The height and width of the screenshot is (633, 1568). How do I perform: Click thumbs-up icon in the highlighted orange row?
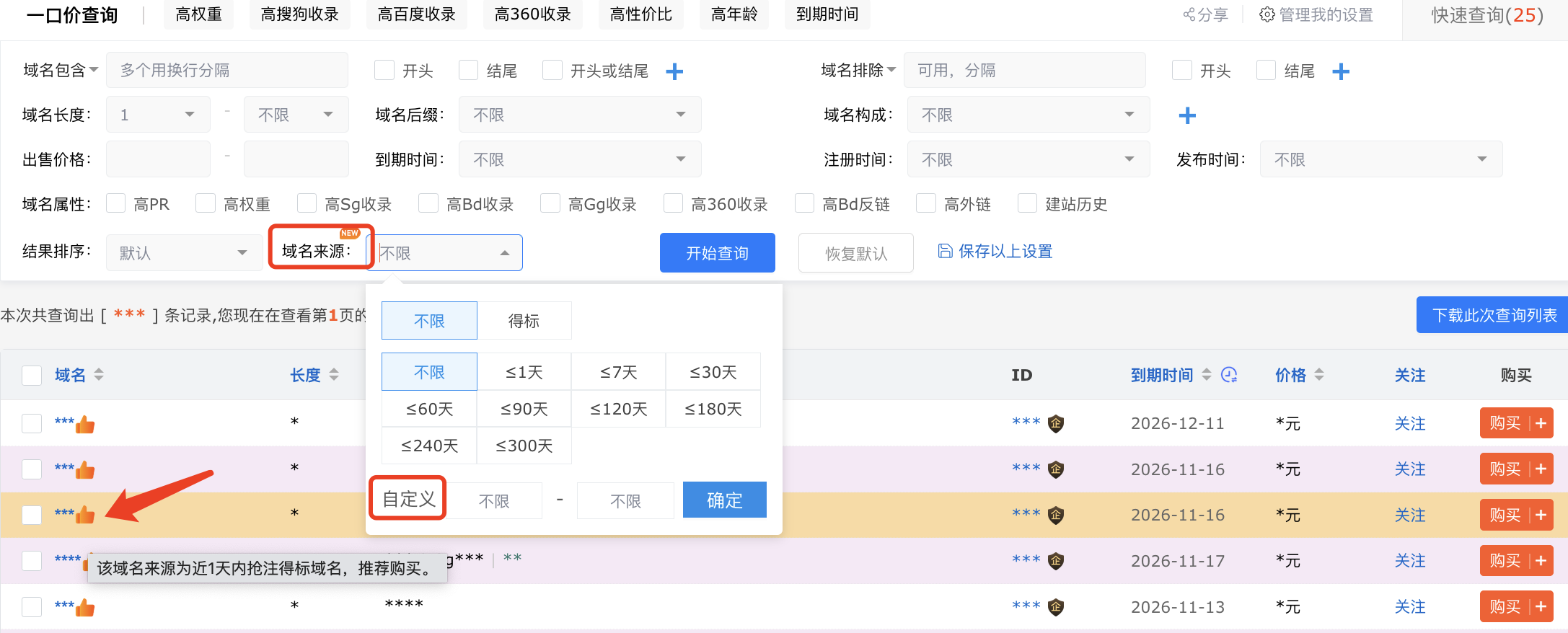(x=85, y=515)
